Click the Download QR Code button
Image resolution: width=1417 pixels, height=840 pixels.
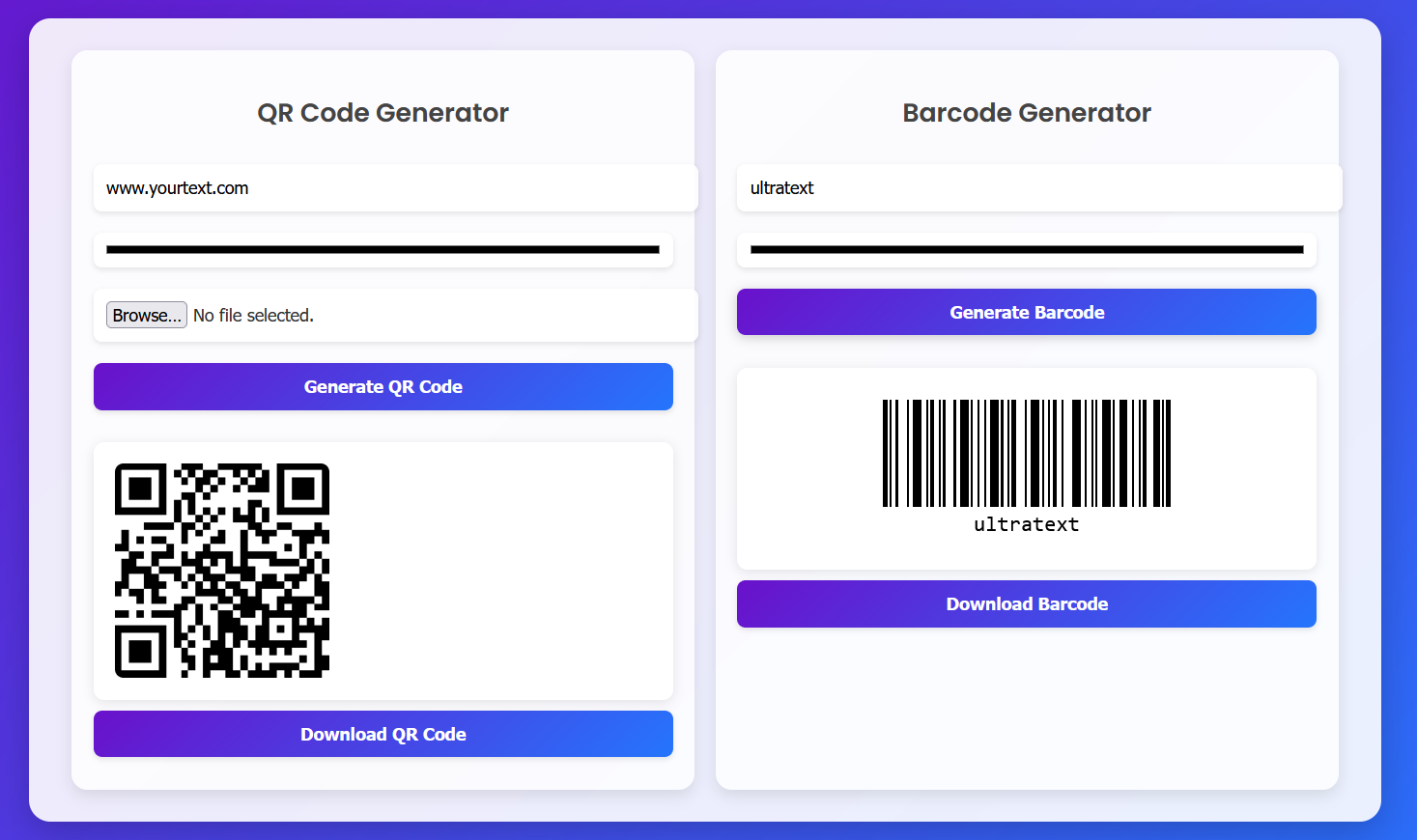(x=383, y=734)
